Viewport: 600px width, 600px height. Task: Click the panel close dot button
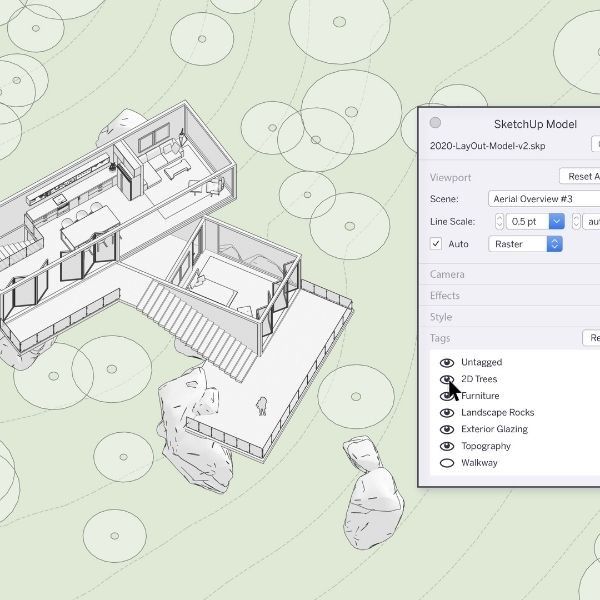(x=435, y=123)
